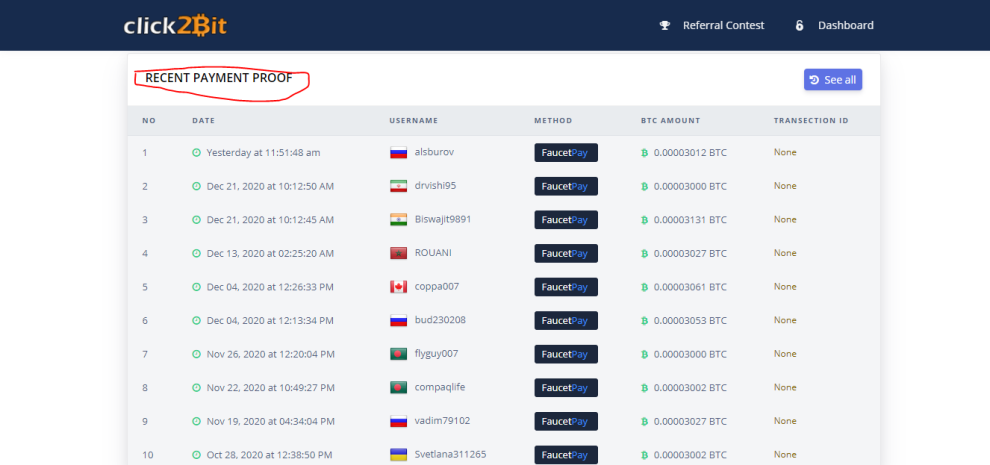The width and height of the screenshot is (990, 465).
Task: Select the username Svetlana311265
Action: [450, 454]
